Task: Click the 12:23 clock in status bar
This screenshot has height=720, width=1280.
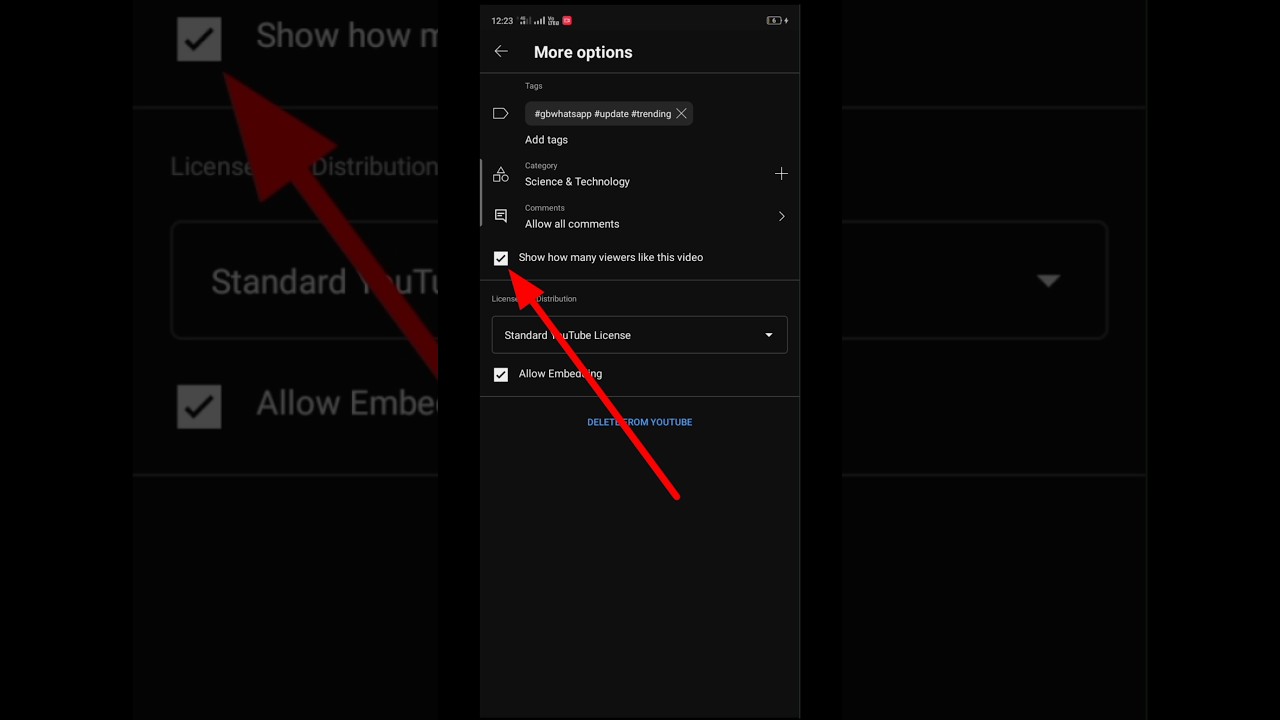Action: click(x=502, y=20)
